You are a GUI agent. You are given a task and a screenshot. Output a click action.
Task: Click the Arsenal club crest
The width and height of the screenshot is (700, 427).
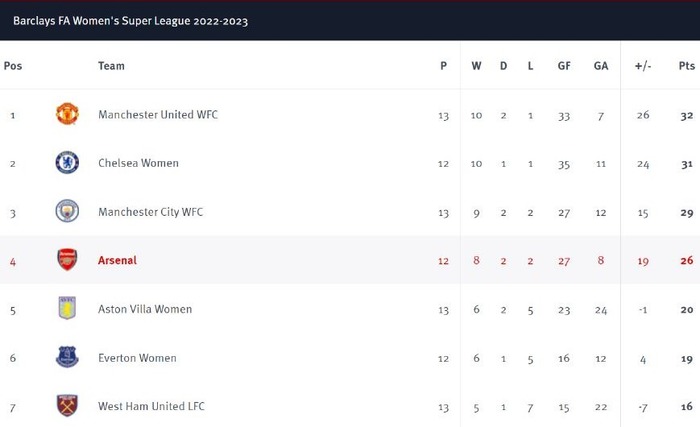click(67, 260)
